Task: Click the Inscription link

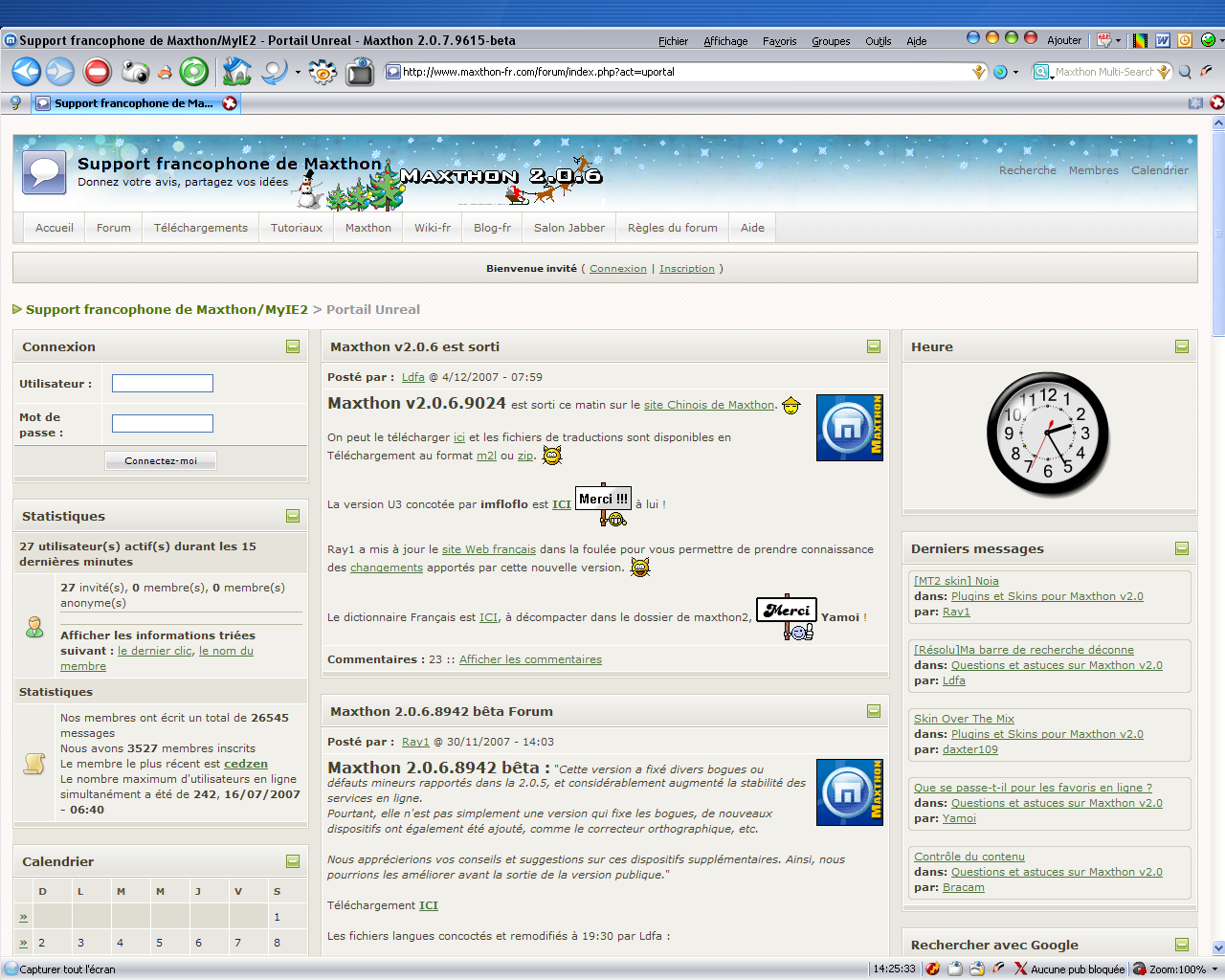Action: (687, 269)
